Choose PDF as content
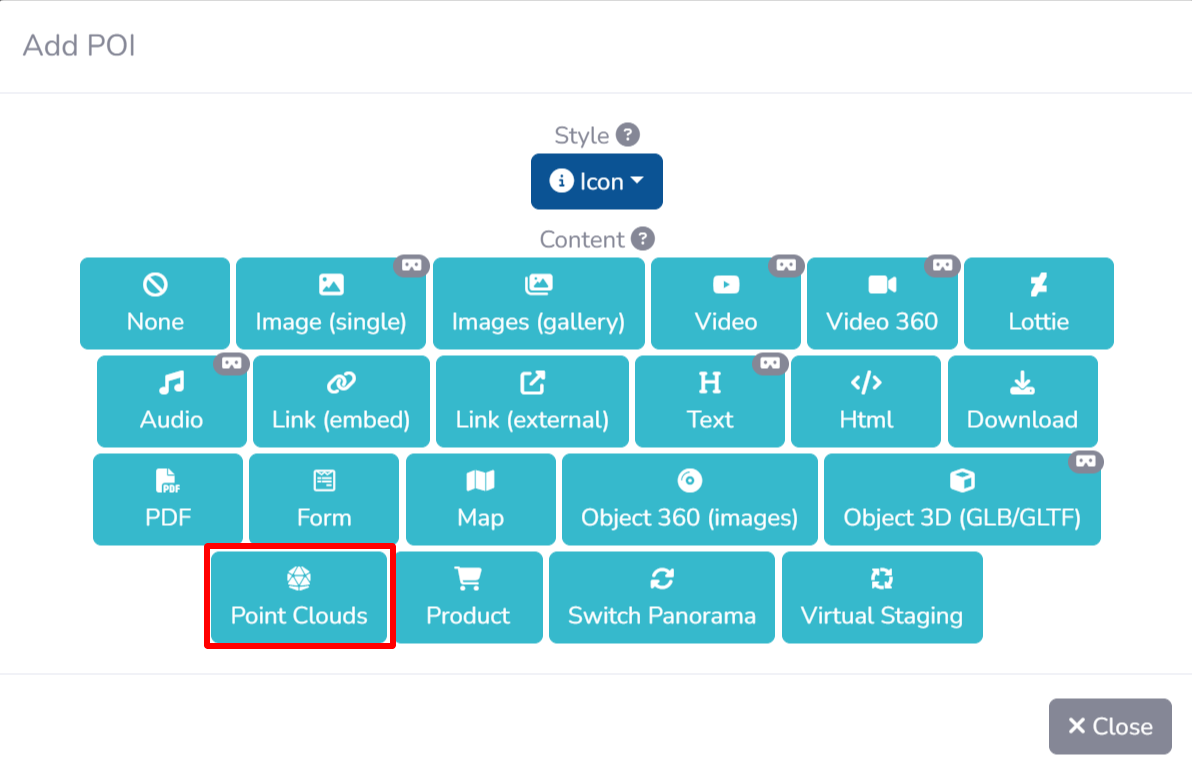1192x775 pixels. pyautogui.click(x=168, y=500)
